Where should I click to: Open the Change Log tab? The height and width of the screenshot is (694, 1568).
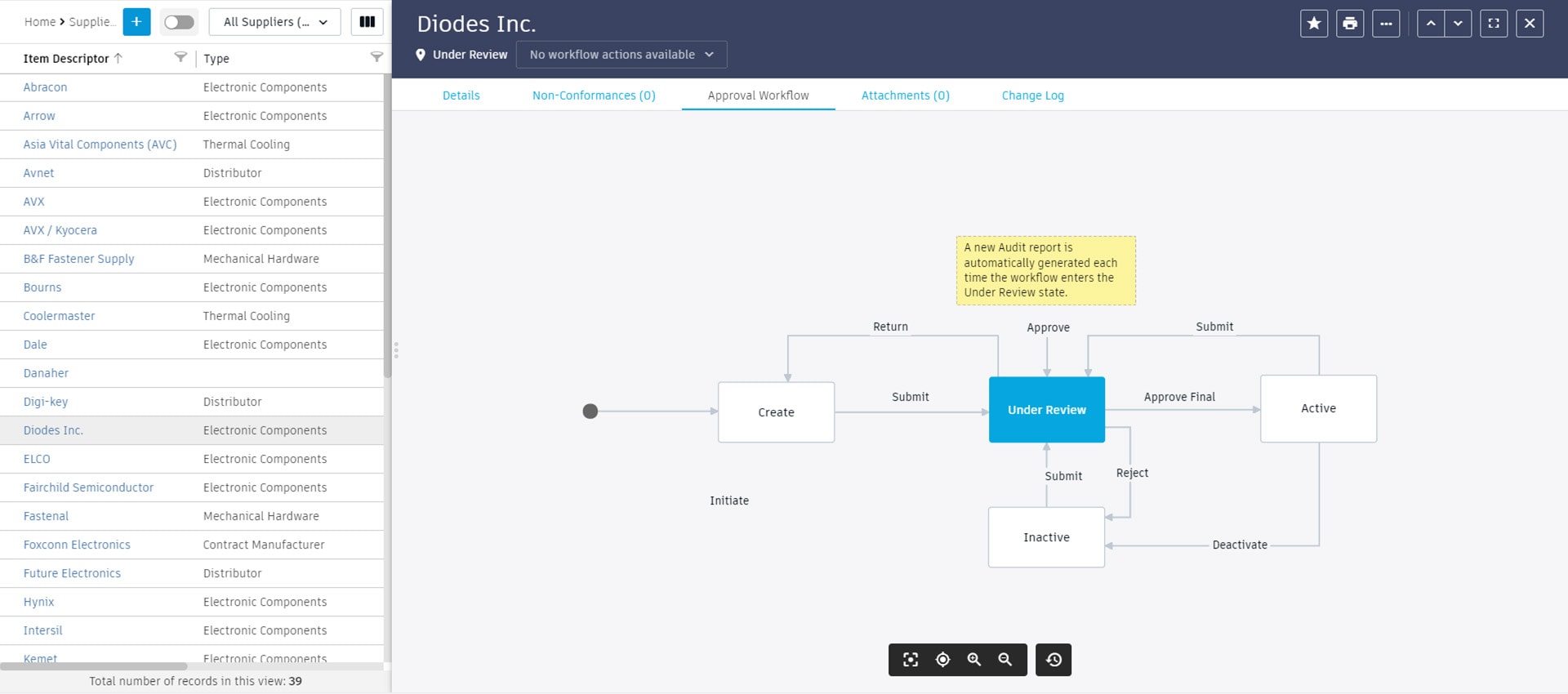(x=1032, y=96)
